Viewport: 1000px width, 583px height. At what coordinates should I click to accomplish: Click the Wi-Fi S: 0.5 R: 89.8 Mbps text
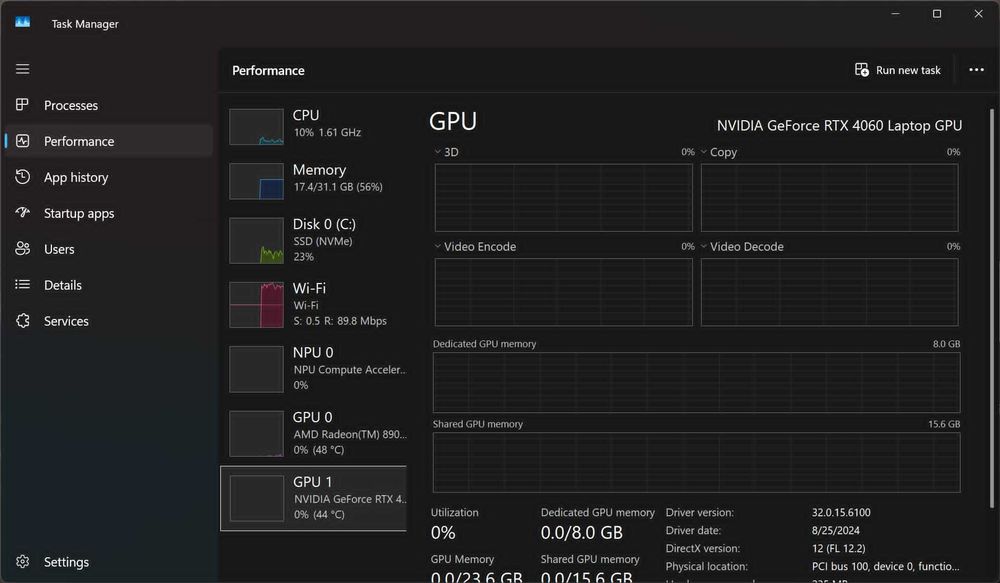pos(340,321)
